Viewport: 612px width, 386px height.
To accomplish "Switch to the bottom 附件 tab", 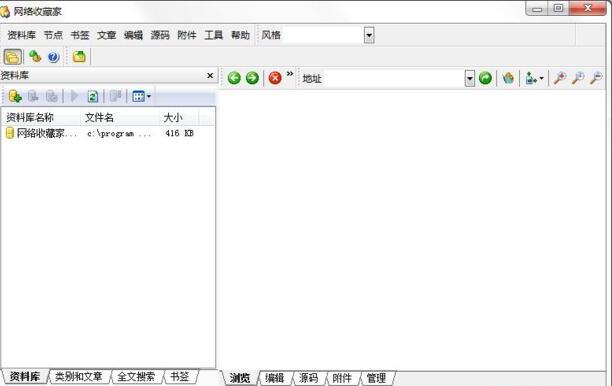I will 342,378.
